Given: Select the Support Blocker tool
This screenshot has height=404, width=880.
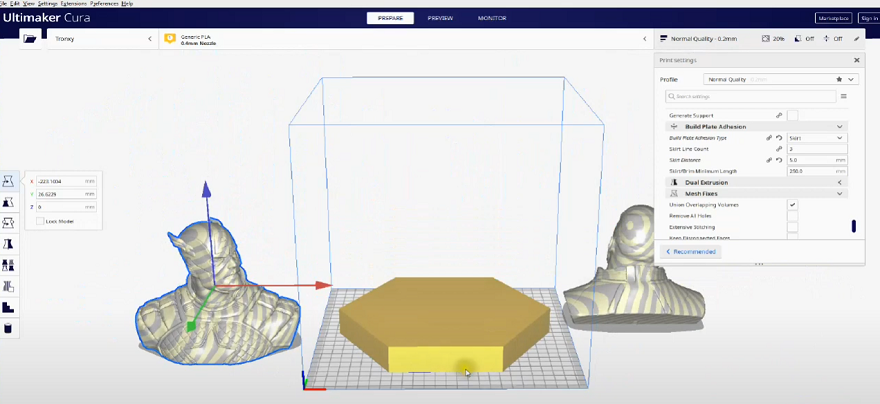Looking at the screenshot, I should pyautogui.click(x=9, y=286).
